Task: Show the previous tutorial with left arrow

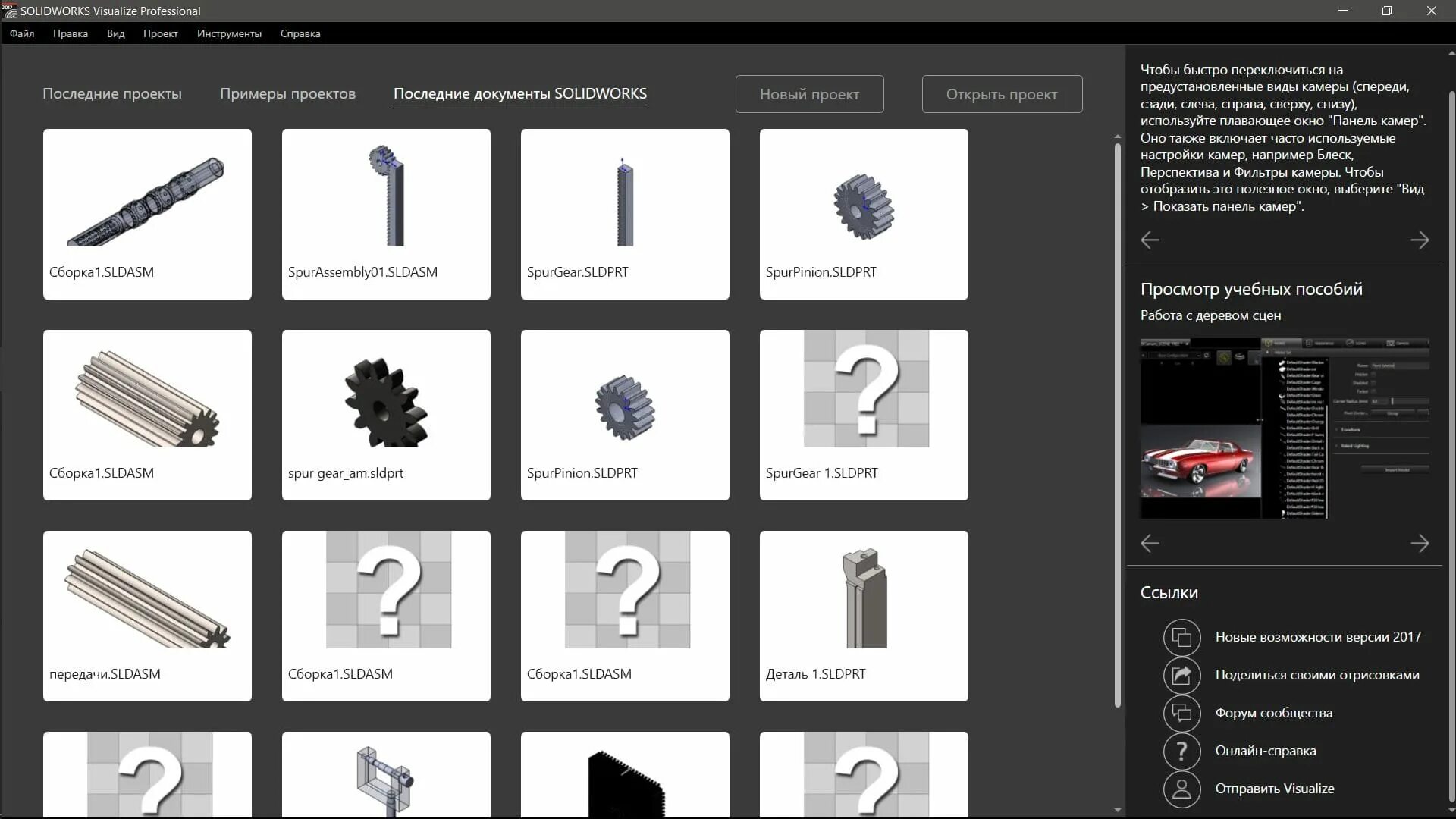Action: point(1150,543)
